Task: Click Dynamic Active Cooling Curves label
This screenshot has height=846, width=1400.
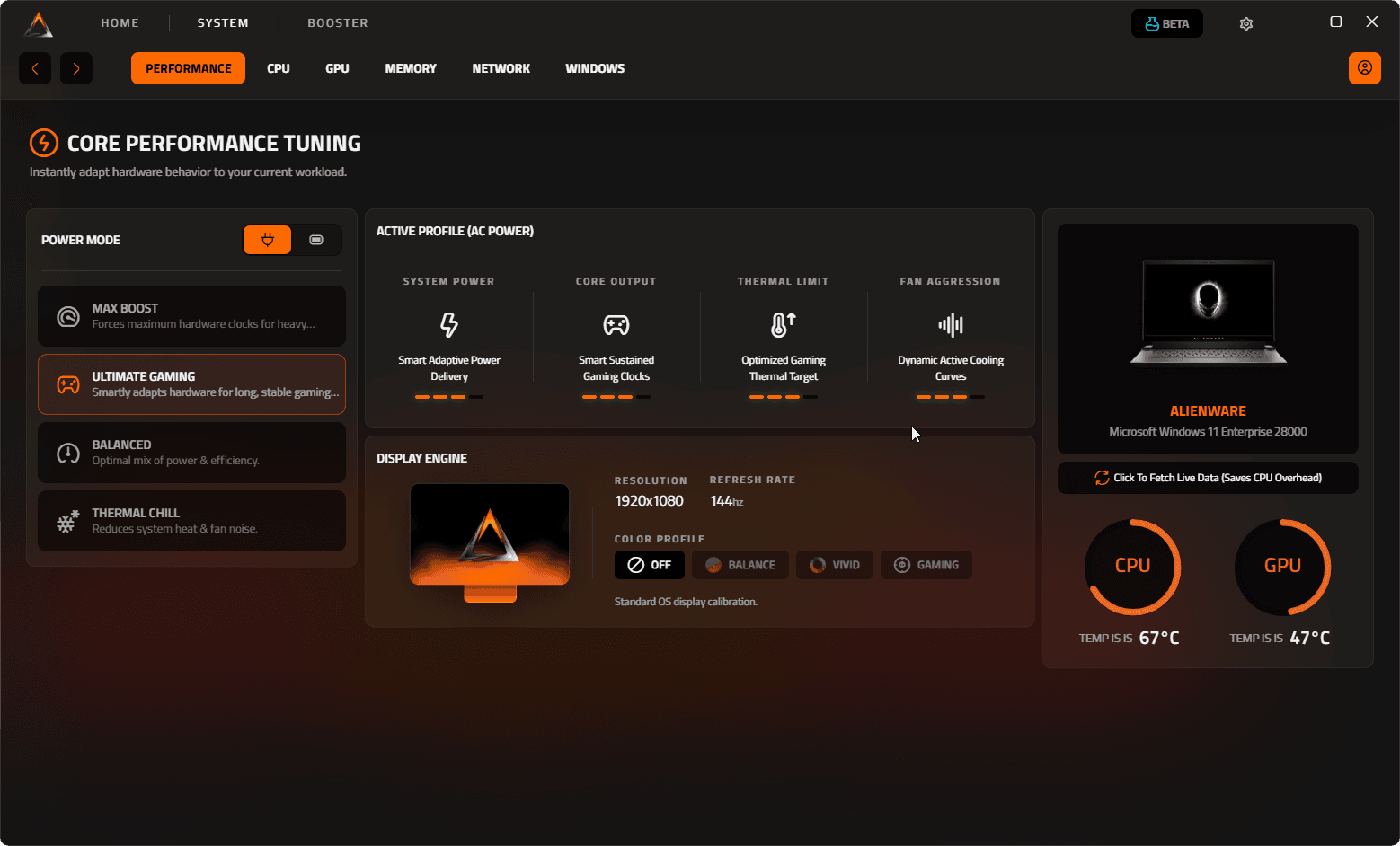Action: pyautogui.click(x=951, y=368)
